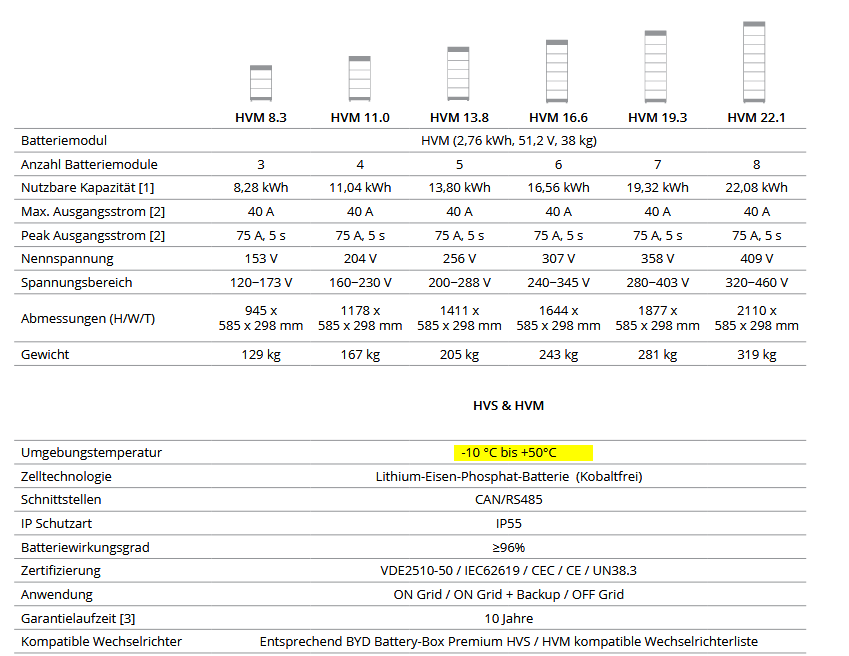The width and height of the screenshot is (849, 656).
Task: Click the nominal voltage value 409 V
Action: click(x=756, y=259)
